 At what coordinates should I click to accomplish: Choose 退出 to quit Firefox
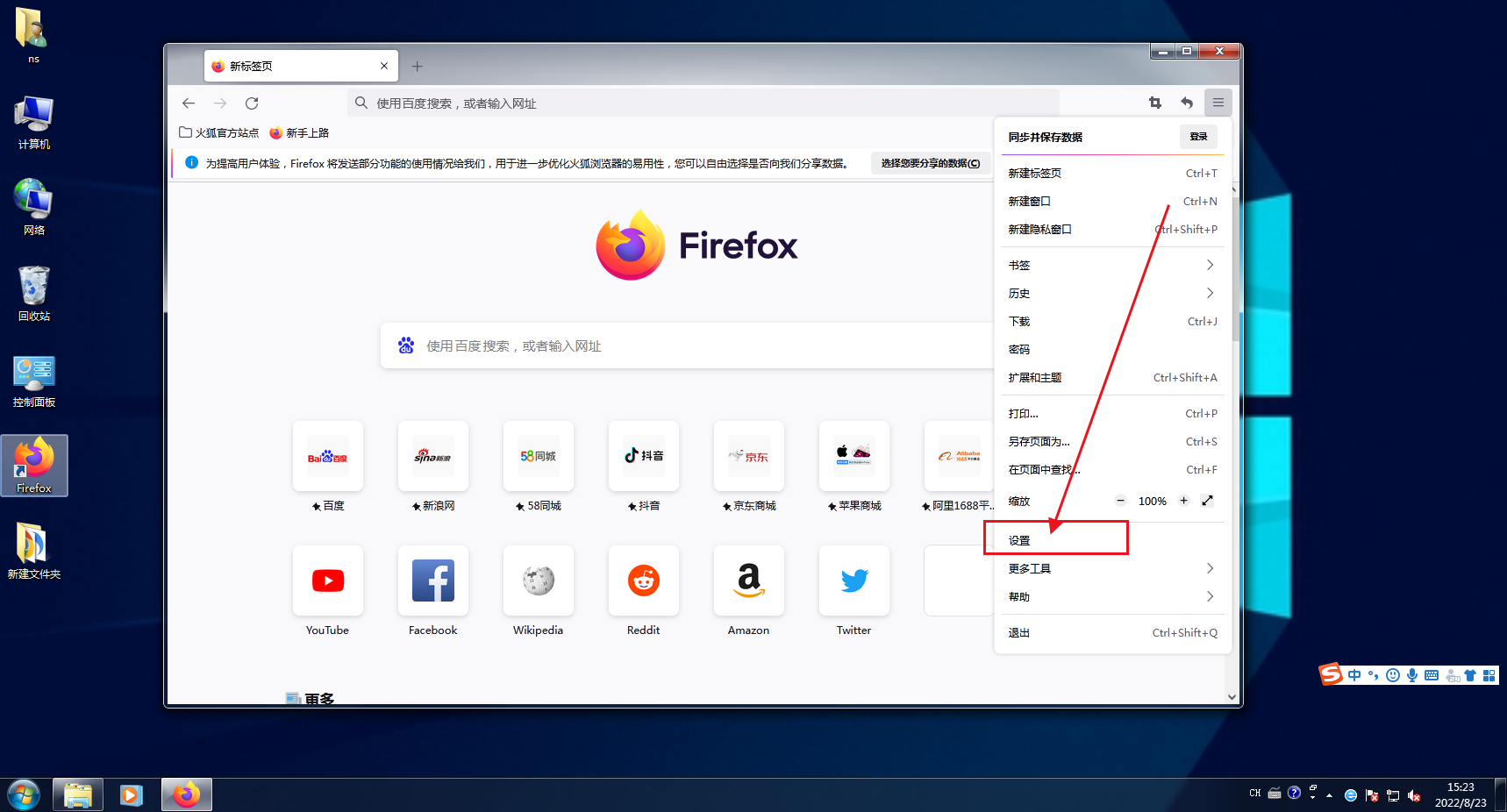pyautogui.click(x=1111, y=632)
